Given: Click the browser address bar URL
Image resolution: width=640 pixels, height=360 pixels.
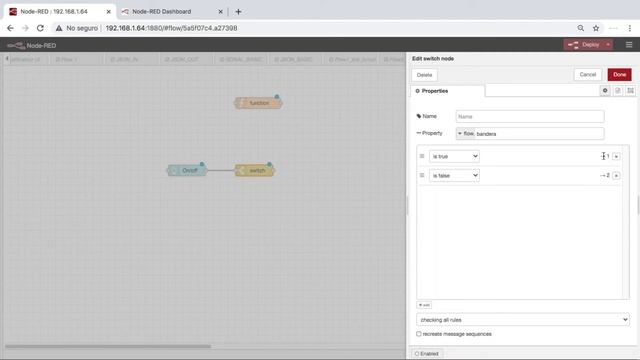Looking at the screenshot, I should click(x=171, y=28).
